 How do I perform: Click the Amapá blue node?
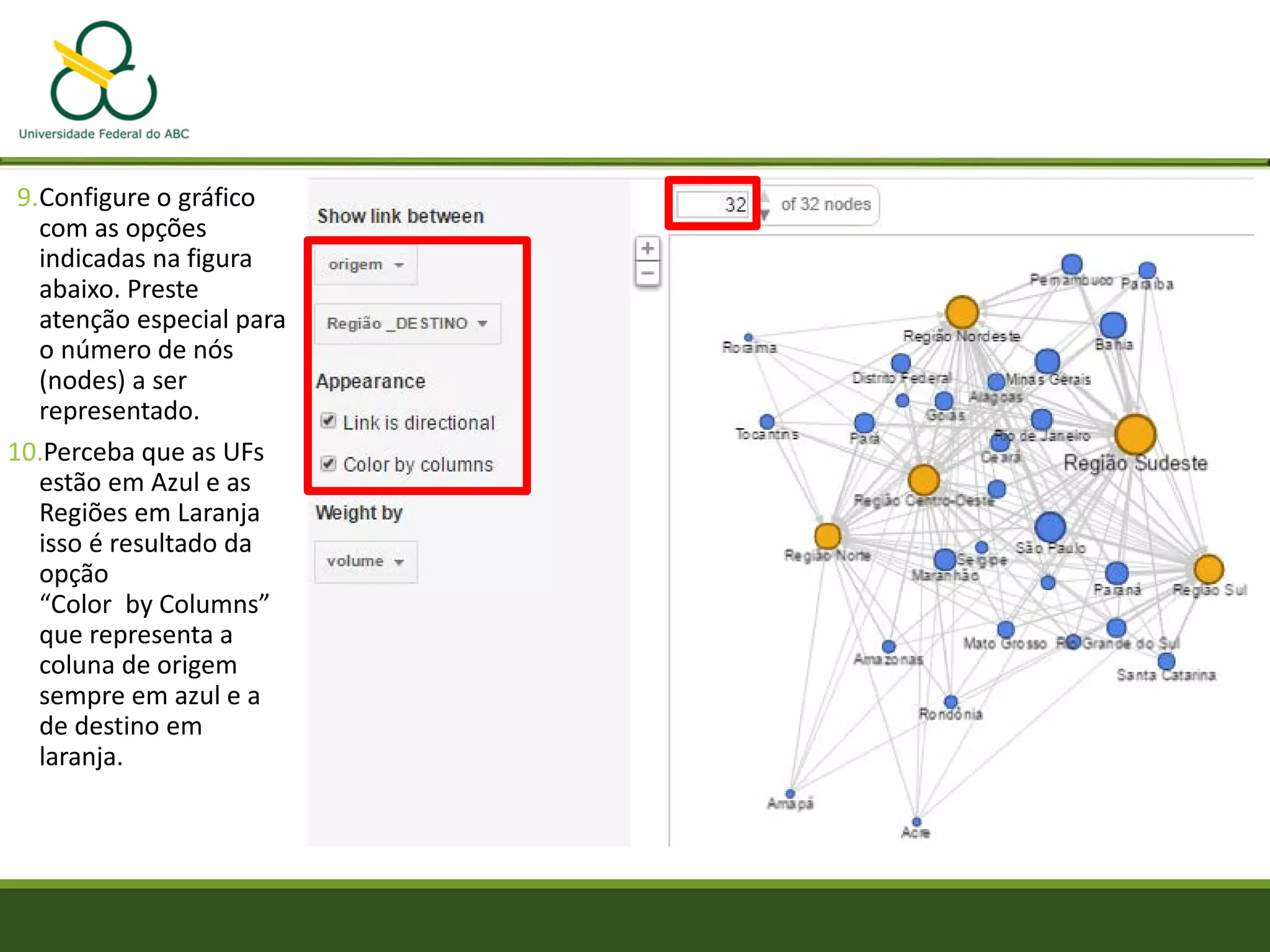(790, 794)
